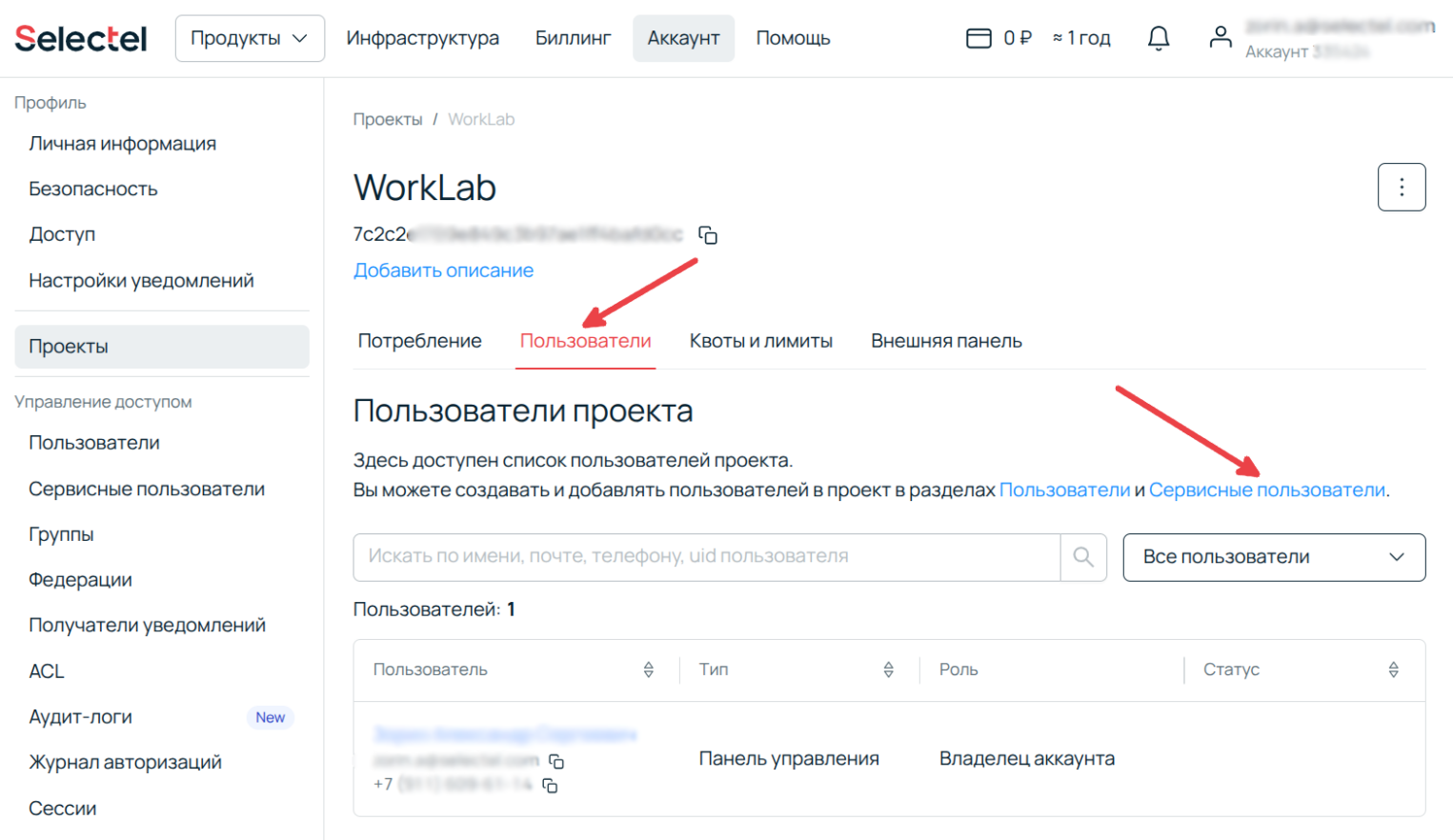The width and height of the screenshot is (1453, 840).
Task: Click the Добавить описание link
Action: [443, 270]
